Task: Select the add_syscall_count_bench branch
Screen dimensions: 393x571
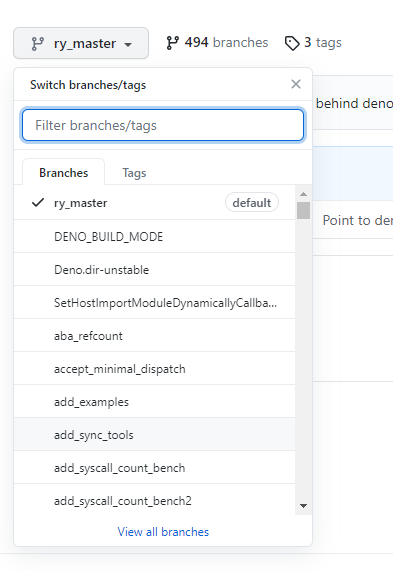Action: point(154,468)
